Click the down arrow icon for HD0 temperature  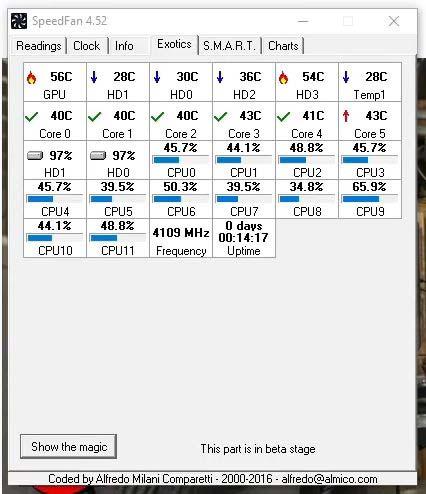point(157,77)
